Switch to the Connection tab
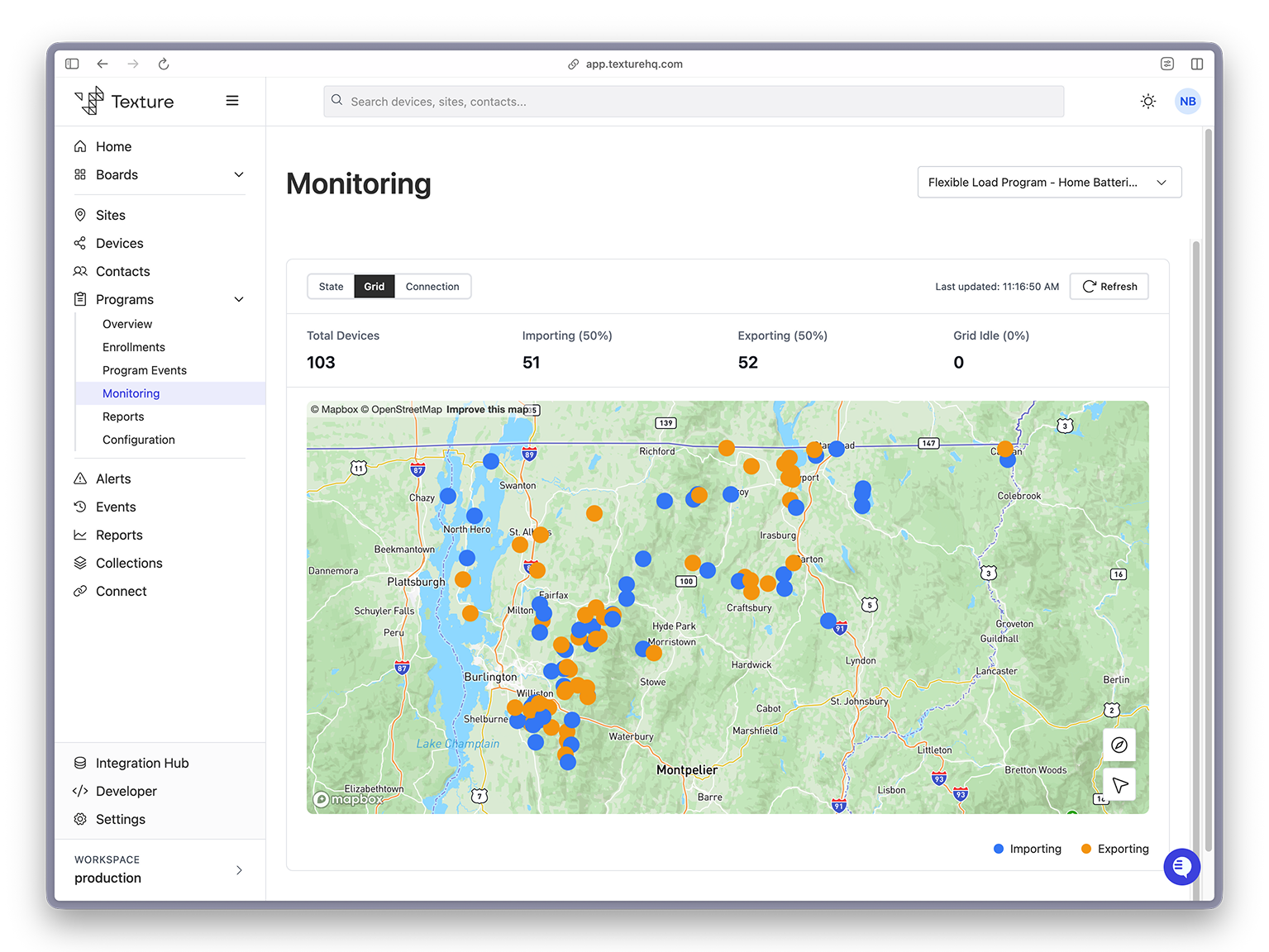1269x952 pixels. (x=432, y=286)
